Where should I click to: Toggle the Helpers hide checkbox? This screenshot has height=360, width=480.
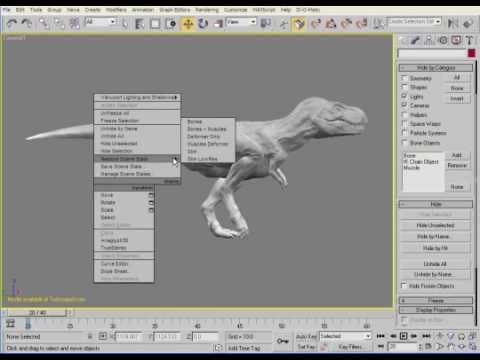coord(404,115)
